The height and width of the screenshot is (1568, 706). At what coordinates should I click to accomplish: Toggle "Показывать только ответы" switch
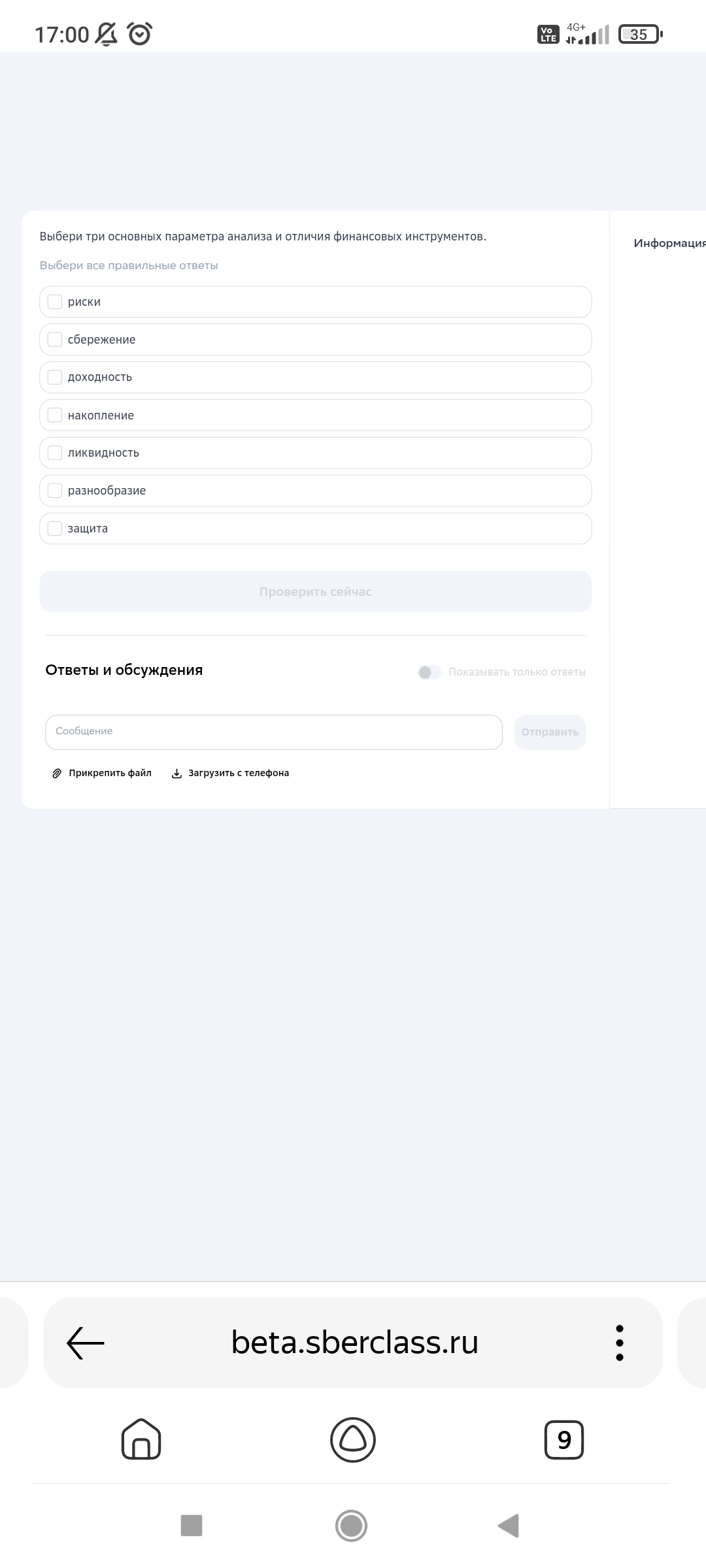click(429, 672)
